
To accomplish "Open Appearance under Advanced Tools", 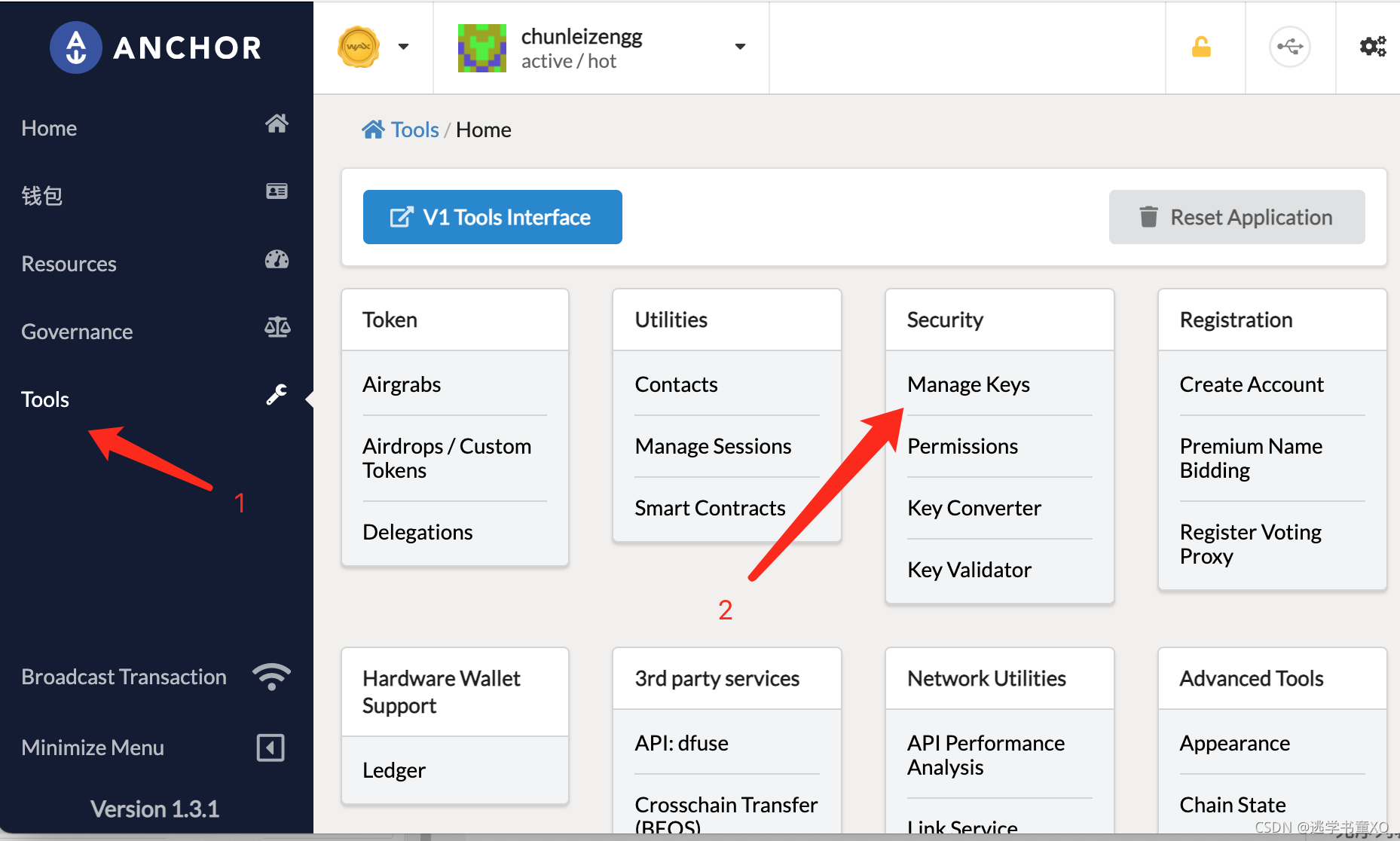I will click(x=1234, y=743).
